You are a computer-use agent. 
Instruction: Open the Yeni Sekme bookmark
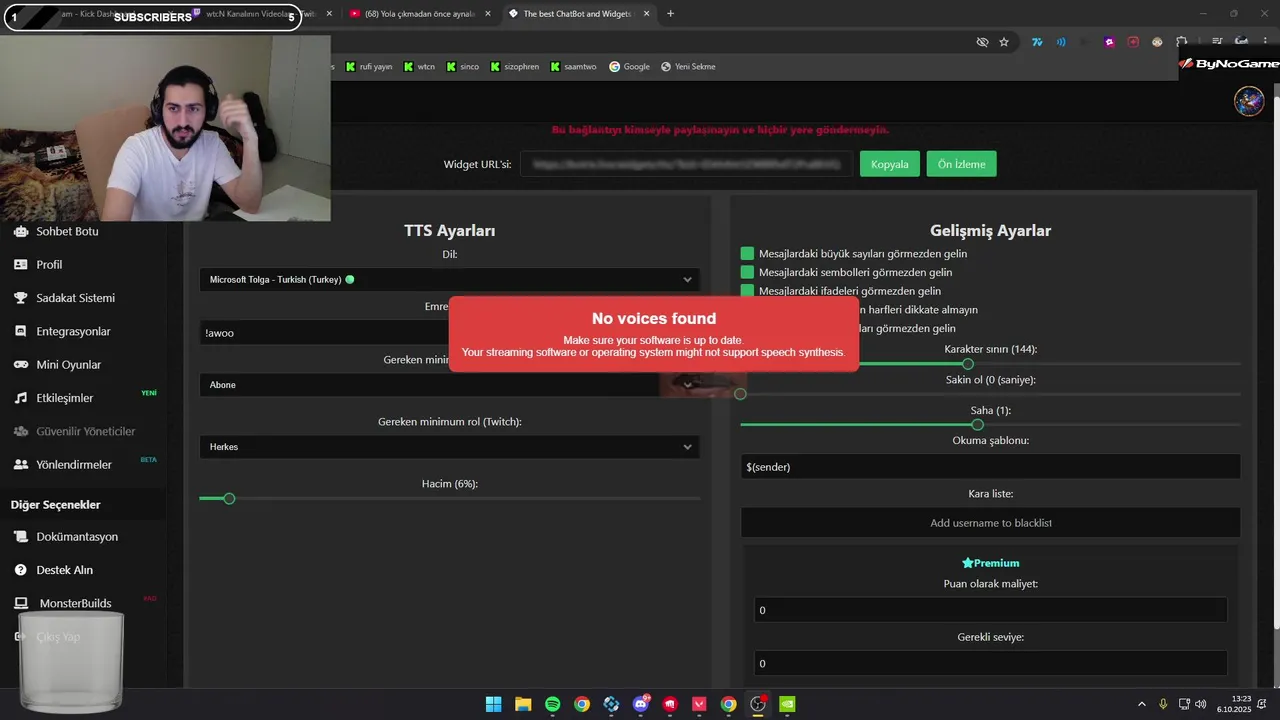pyautogui.click(x=688, y=67)
